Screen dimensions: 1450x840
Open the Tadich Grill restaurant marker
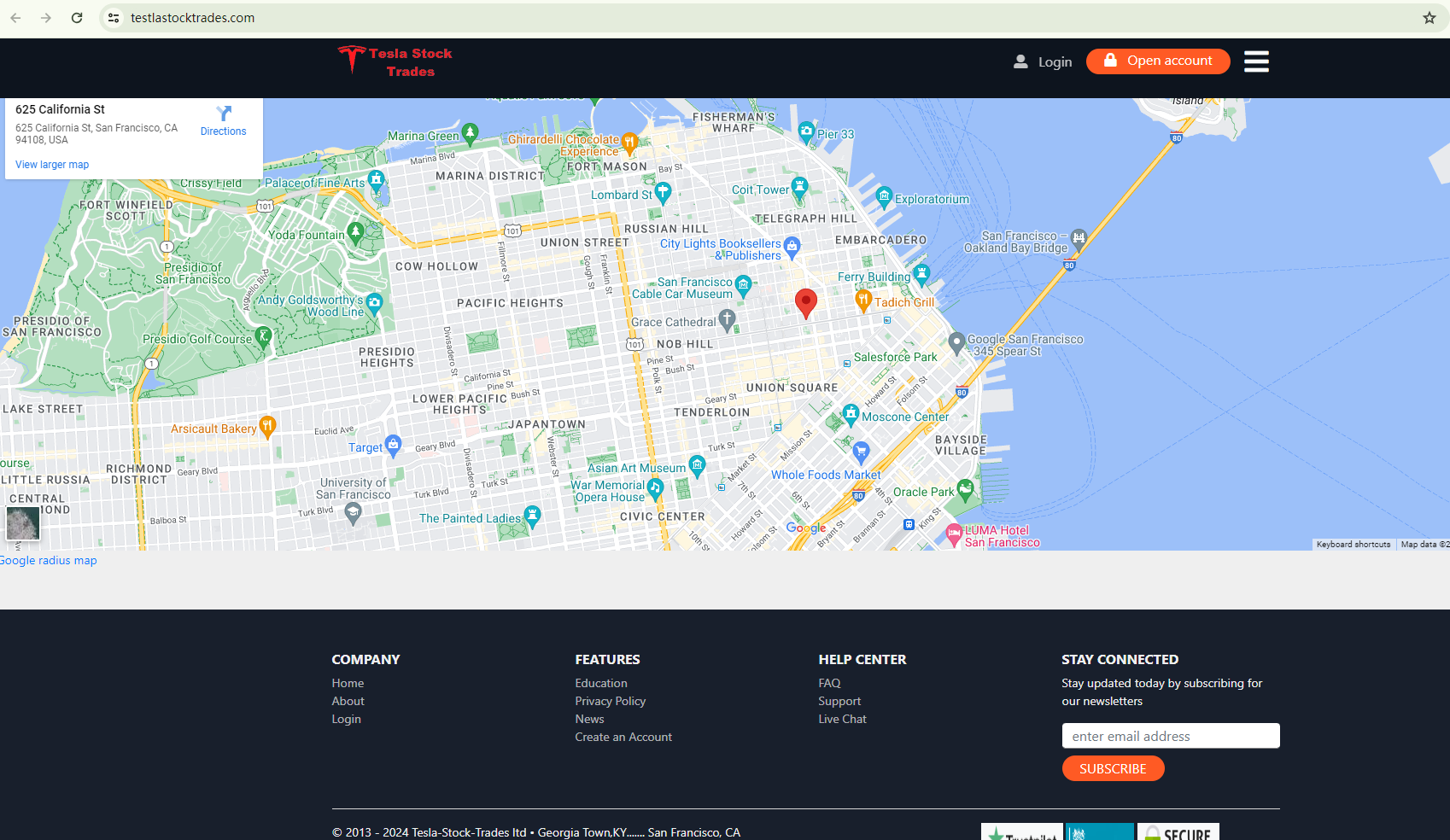coord(863,300)
